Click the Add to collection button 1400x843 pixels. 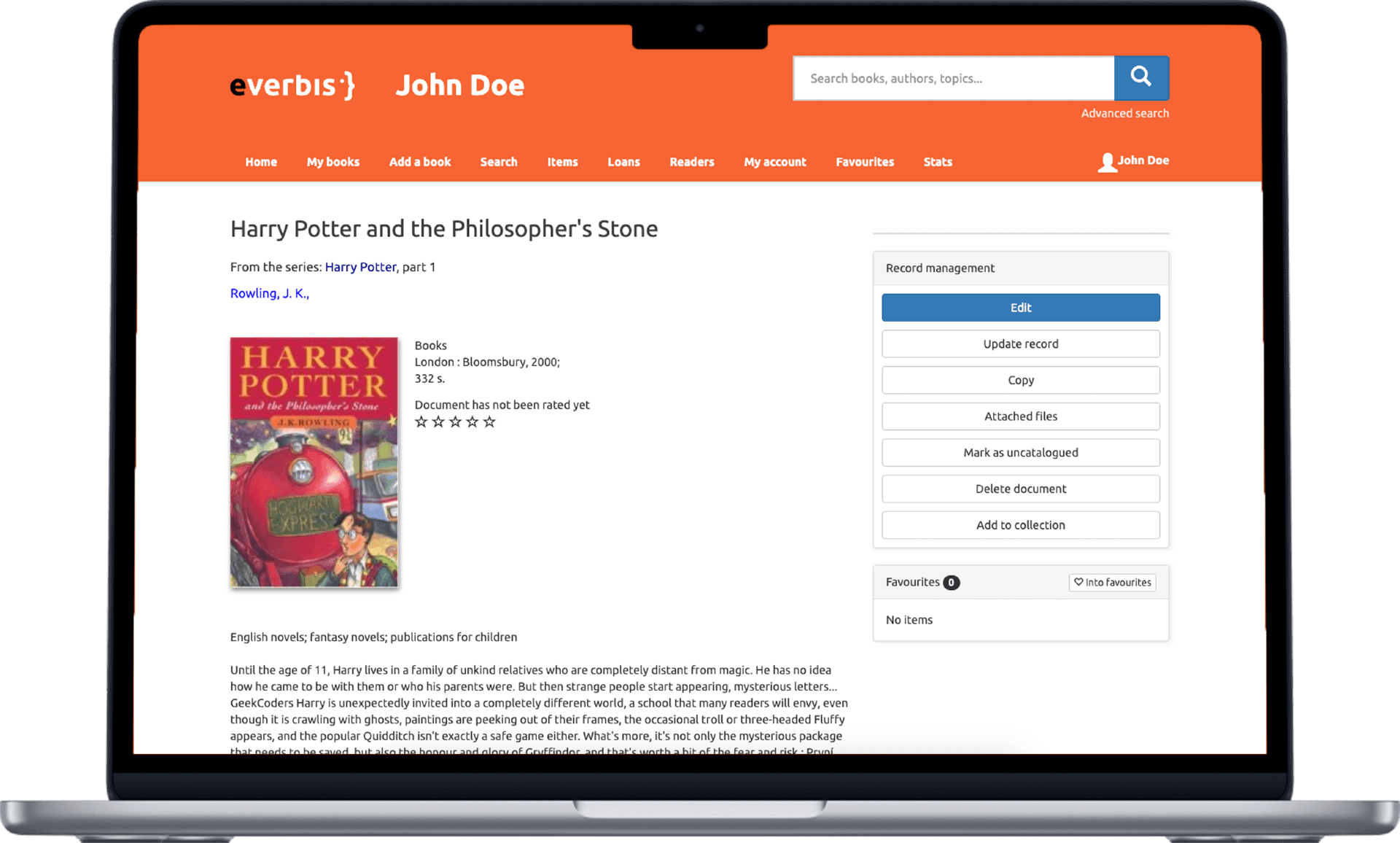click(1021, 525)
